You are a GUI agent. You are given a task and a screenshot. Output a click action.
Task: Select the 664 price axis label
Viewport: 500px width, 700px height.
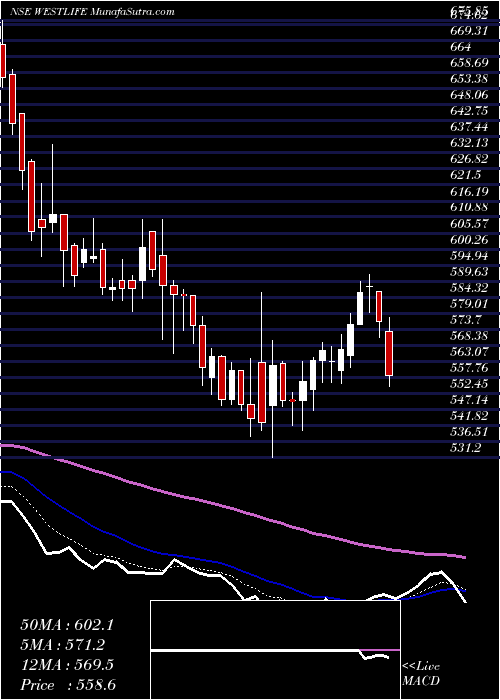(x=462, y=47)
